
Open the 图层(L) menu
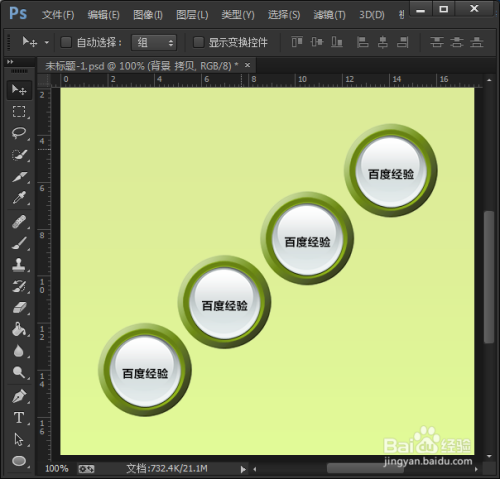[x=192, y=15]
